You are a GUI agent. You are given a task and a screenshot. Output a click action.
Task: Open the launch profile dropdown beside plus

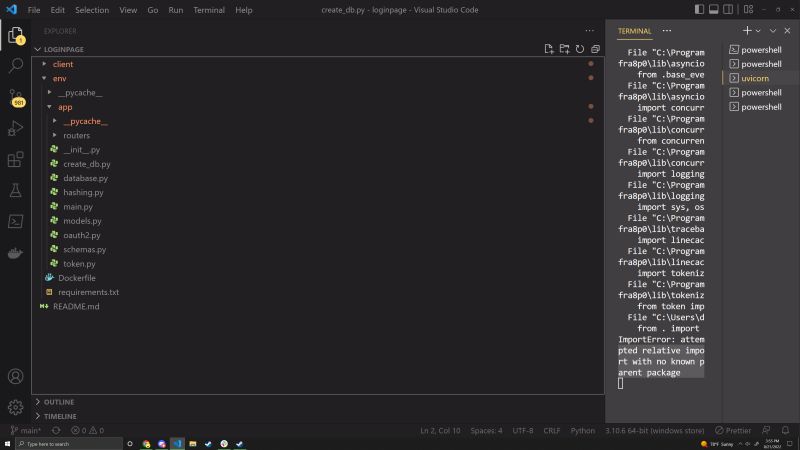tap(758, 31)
